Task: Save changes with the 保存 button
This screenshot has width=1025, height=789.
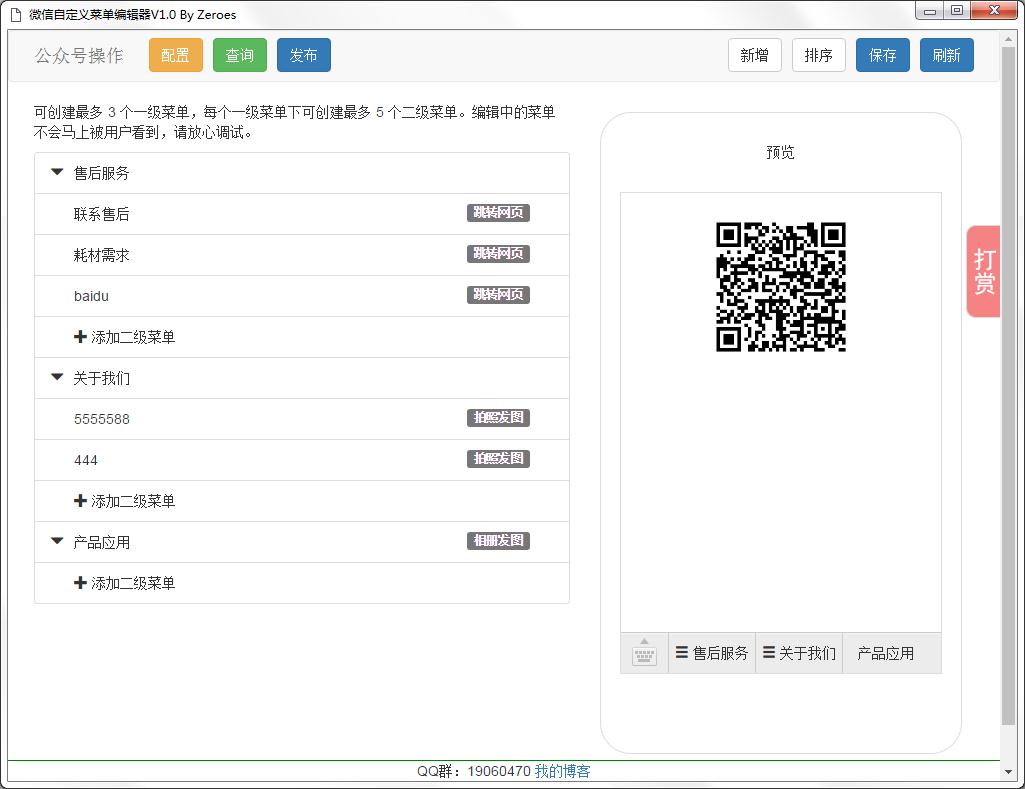Action: (x=882, y=56)
